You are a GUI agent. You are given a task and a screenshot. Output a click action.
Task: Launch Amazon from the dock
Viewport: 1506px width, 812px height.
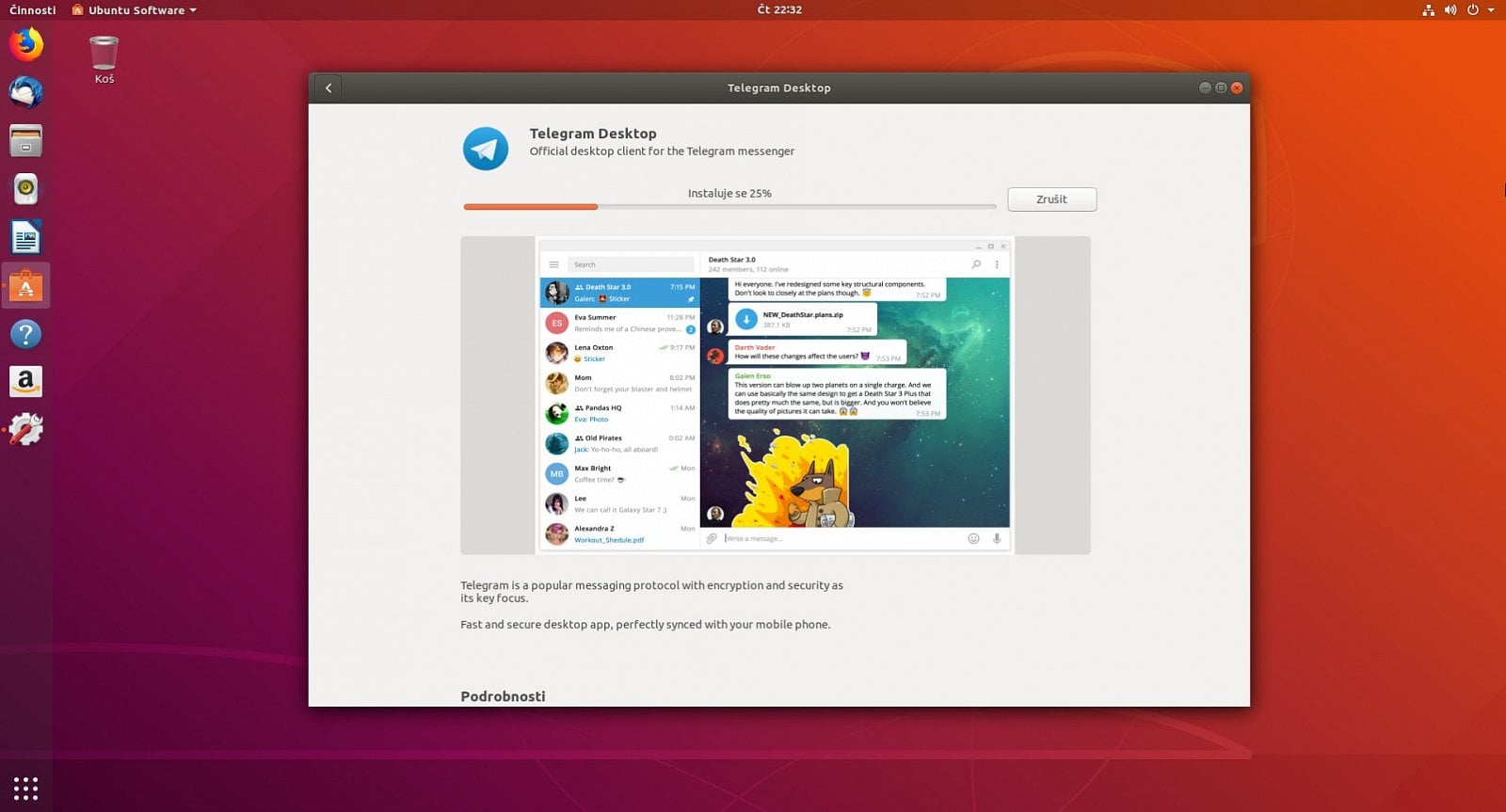coord(26,382)
